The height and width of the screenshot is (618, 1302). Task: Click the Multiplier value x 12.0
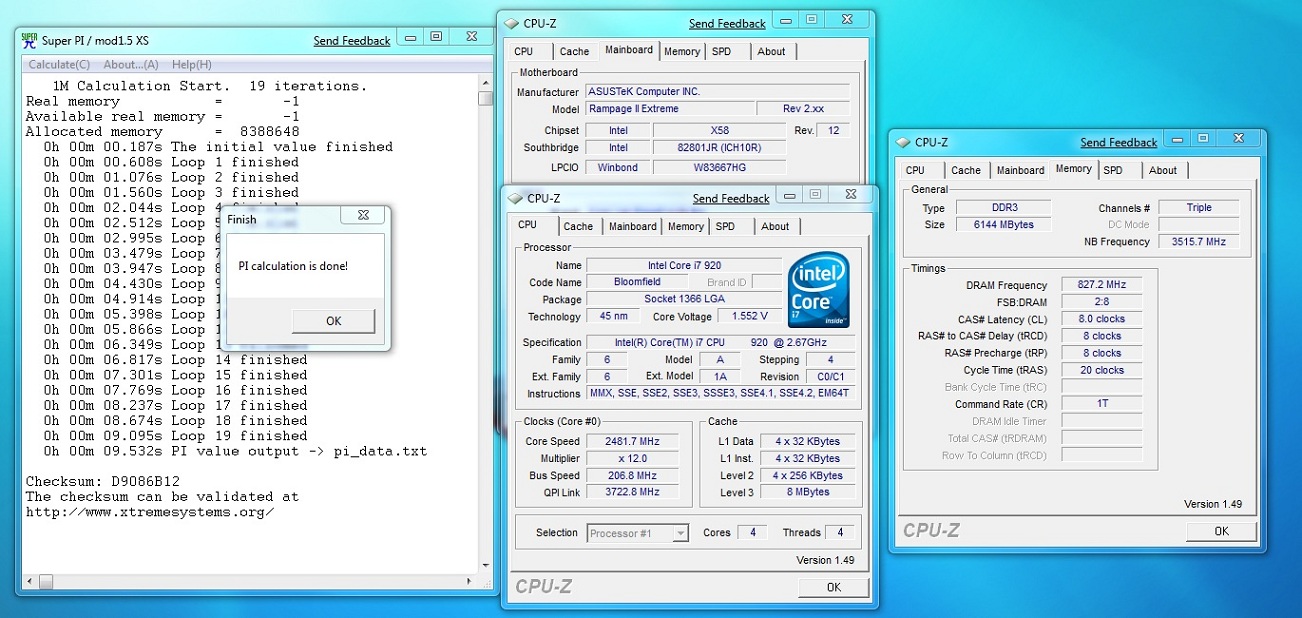tap(632, 458)
